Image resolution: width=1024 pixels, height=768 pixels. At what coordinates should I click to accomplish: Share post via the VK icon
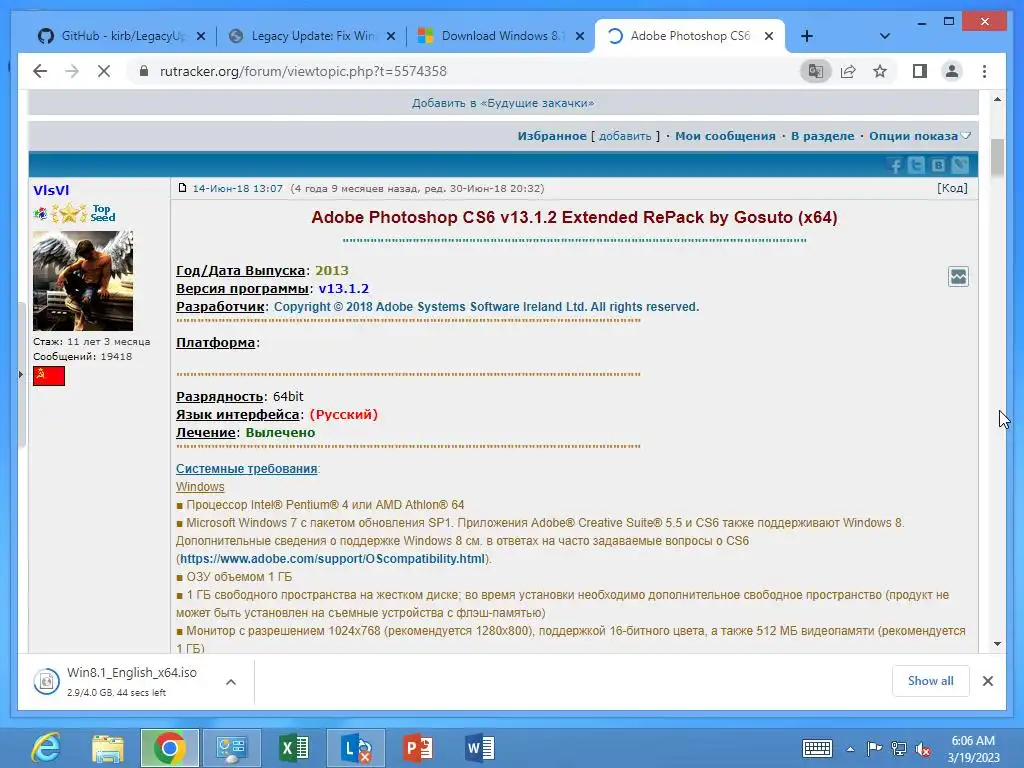click(938, 165)
